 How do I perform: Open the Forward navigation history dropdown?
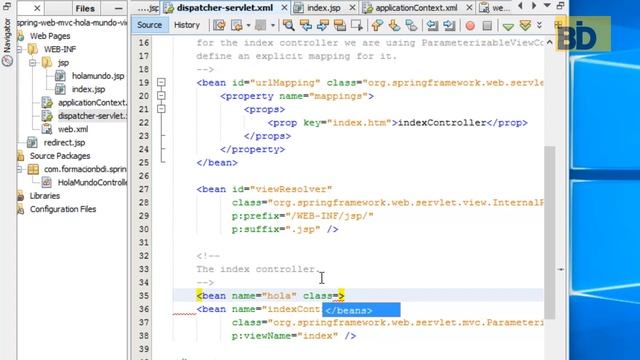coord(272,25)
